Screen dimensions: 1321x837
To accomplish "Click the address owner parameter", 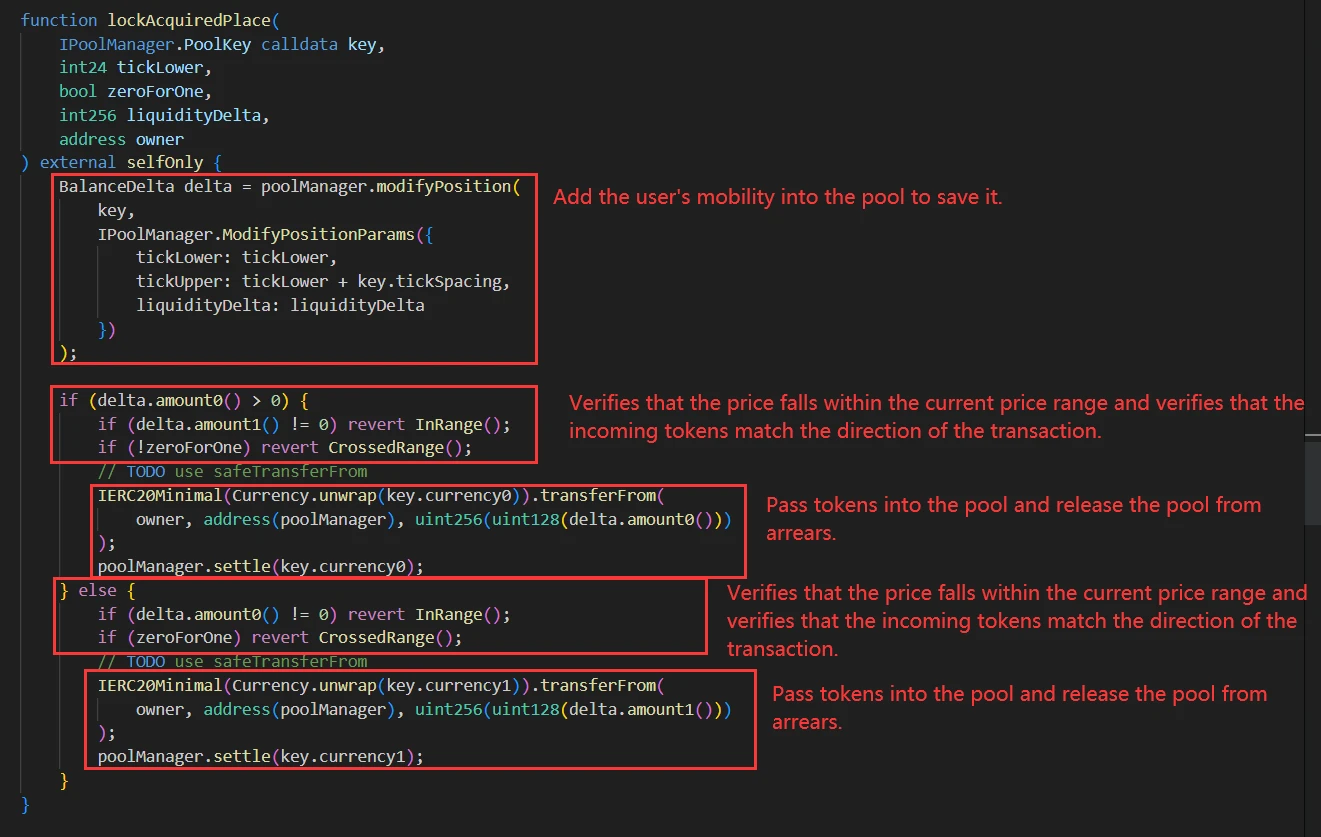I will coord(121,139).
